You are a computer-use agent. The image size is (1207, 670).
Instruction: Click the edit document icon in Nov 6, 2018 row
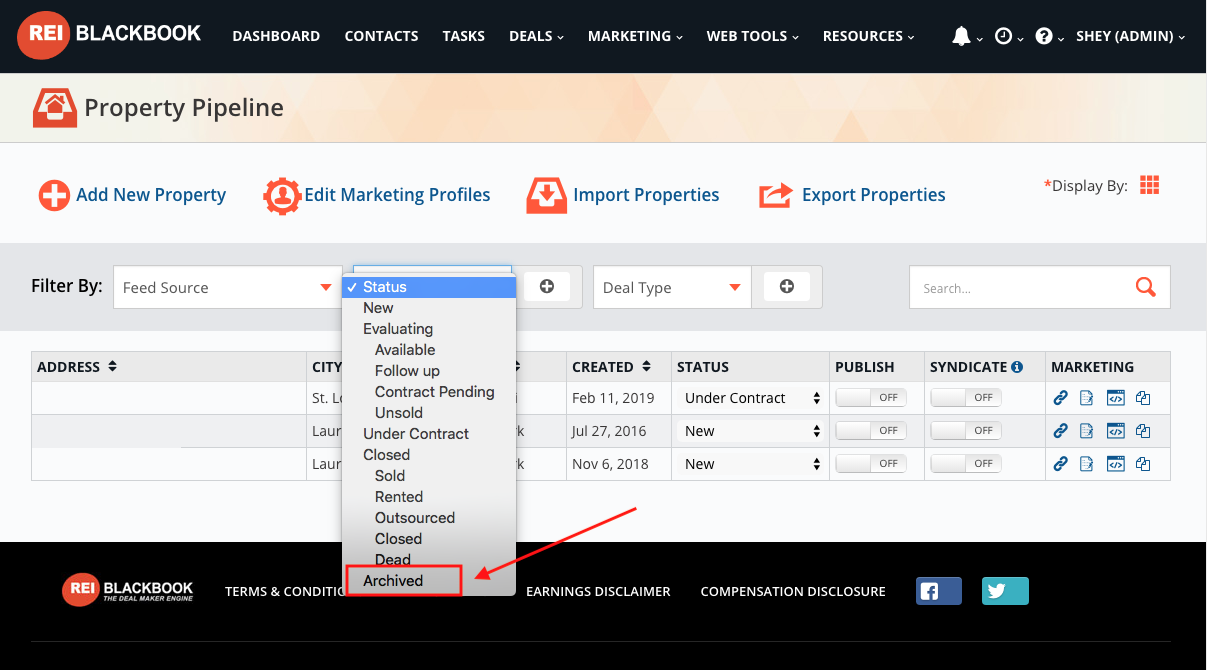tap(1087, 464)
